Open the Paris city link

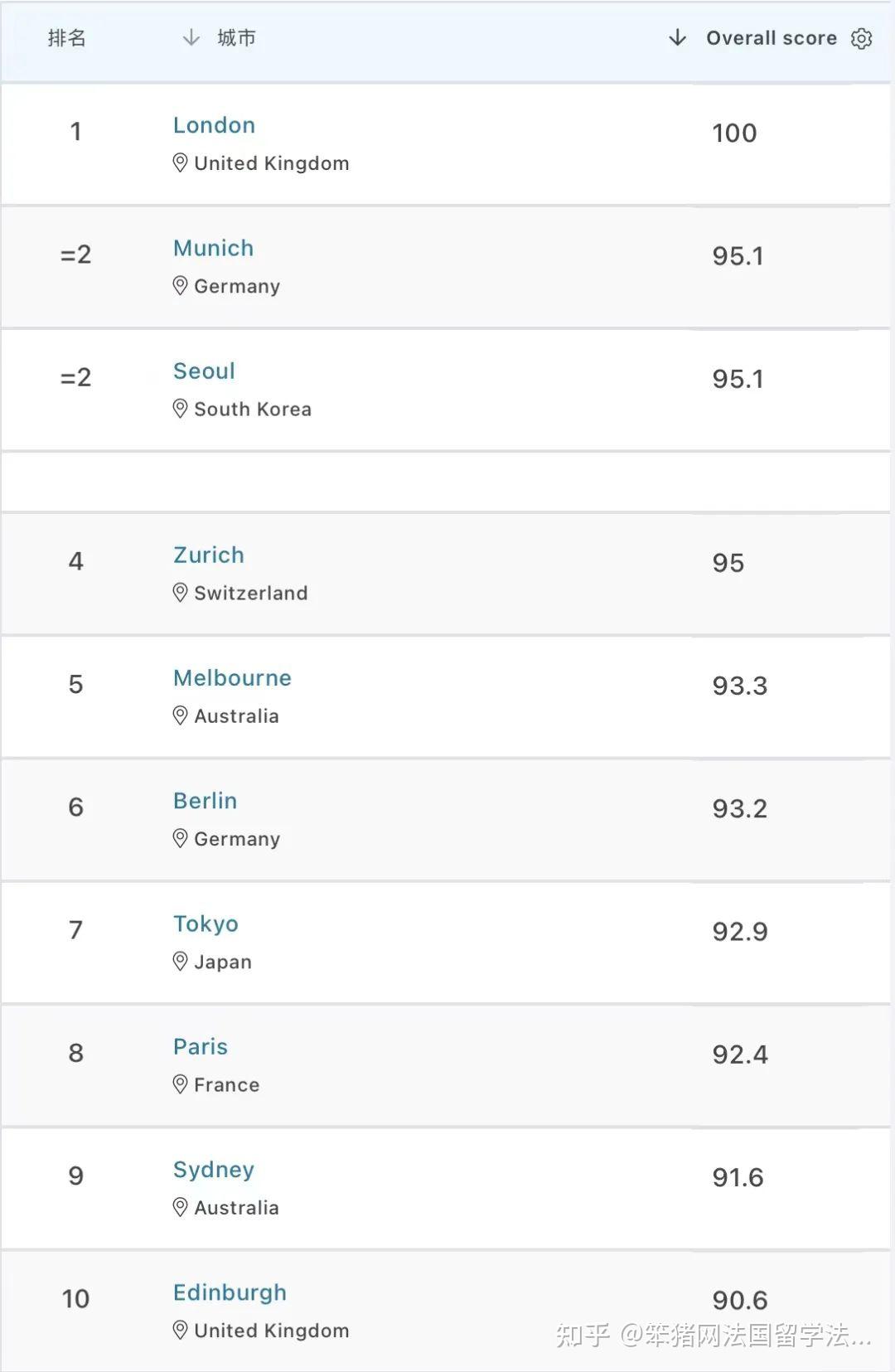pos(201,1046)
